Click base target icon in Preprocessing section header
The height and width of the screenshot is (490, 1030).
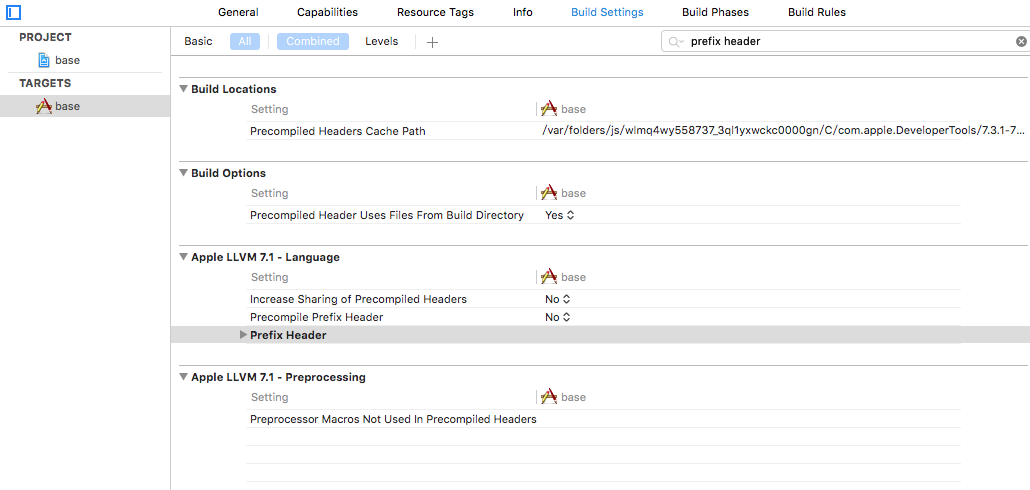click(549, 397)
